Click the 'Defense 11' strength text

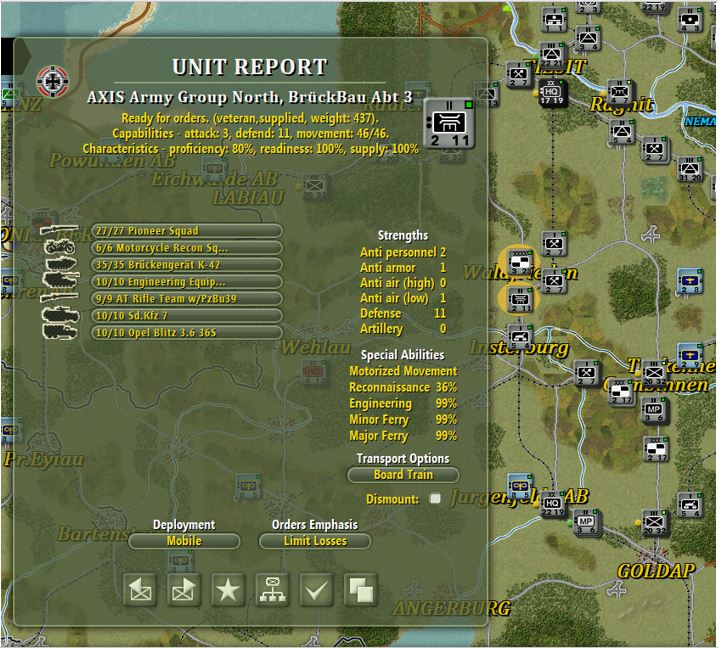(403, 313)
